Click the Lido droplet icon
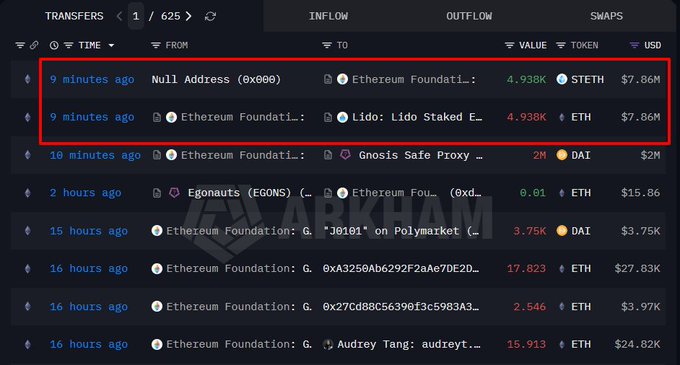 pyautogui.click(x=342, y=117)
